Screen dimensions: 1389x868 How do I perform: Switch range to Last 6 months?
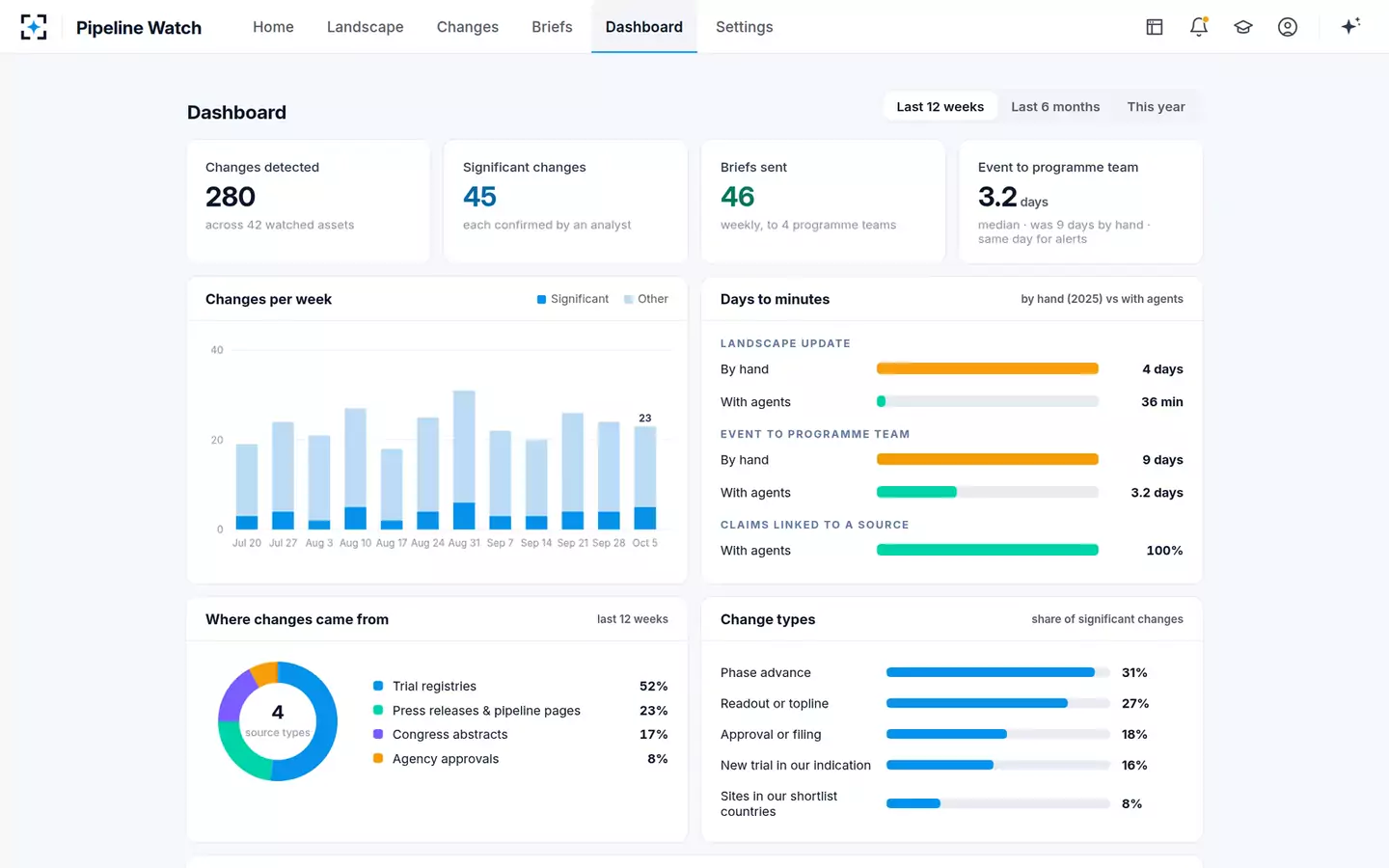[1055, 107]
